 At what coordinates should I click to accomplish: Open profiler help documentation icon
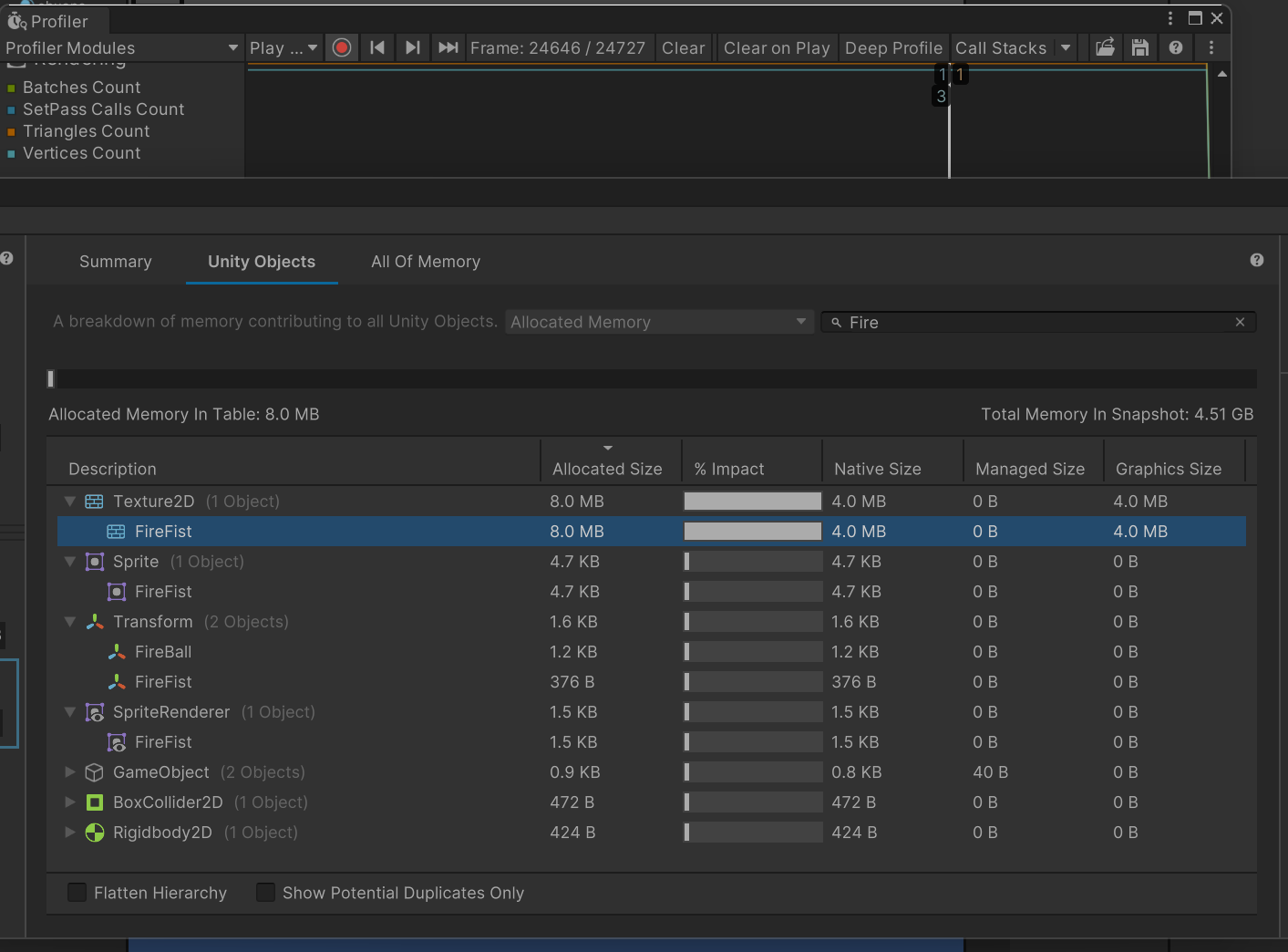pos(1176,47)
